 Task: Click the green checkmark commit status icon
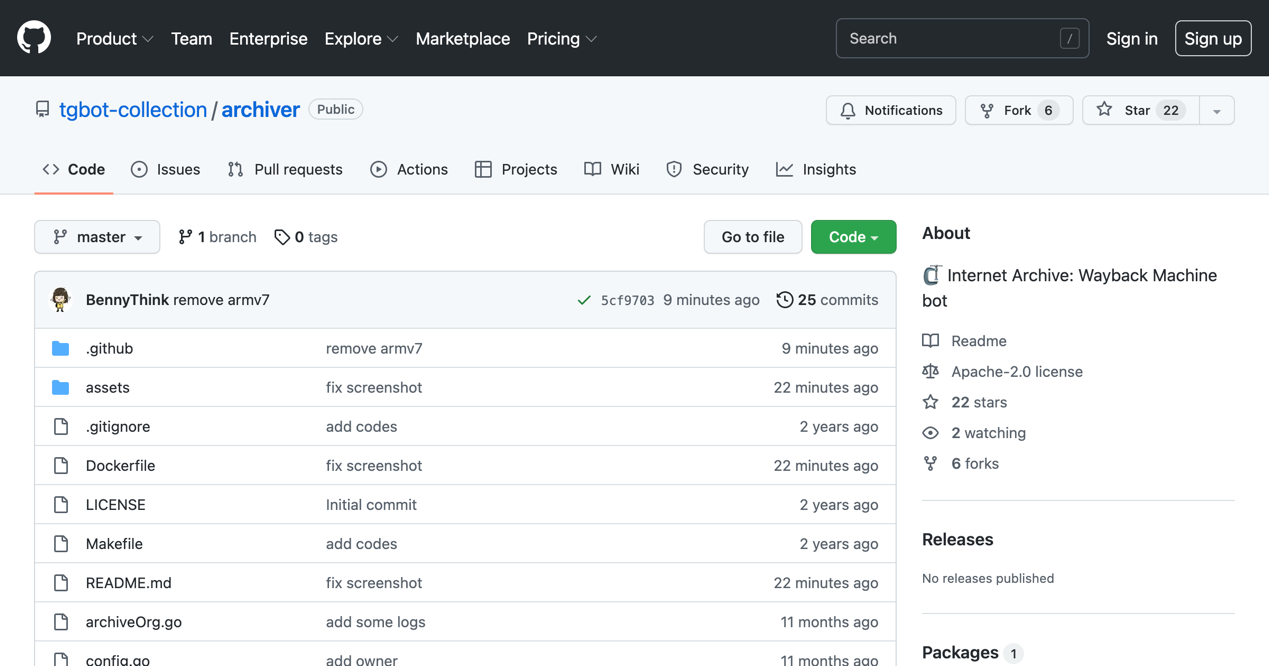[584, 300]
